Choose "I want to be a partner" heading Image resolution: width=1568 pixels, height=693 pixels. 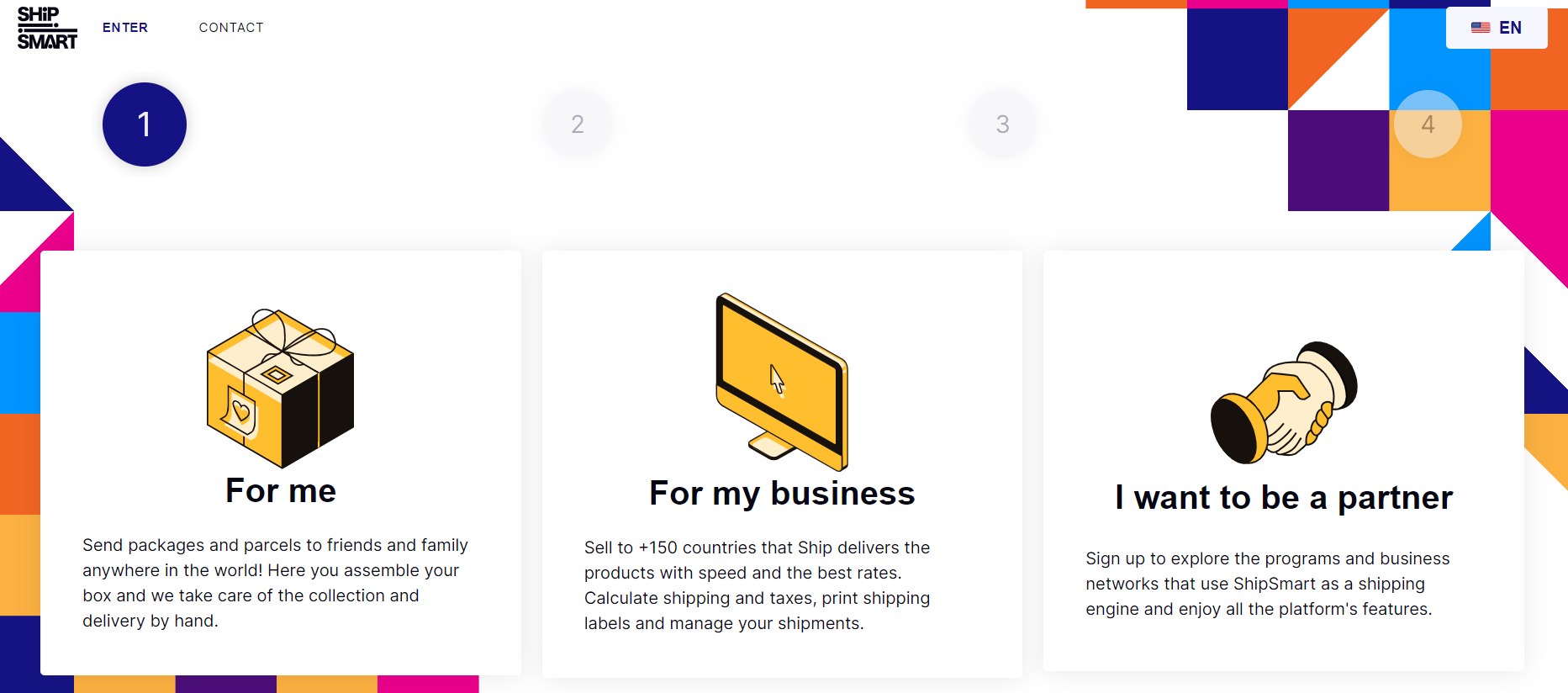(1284, 498)
